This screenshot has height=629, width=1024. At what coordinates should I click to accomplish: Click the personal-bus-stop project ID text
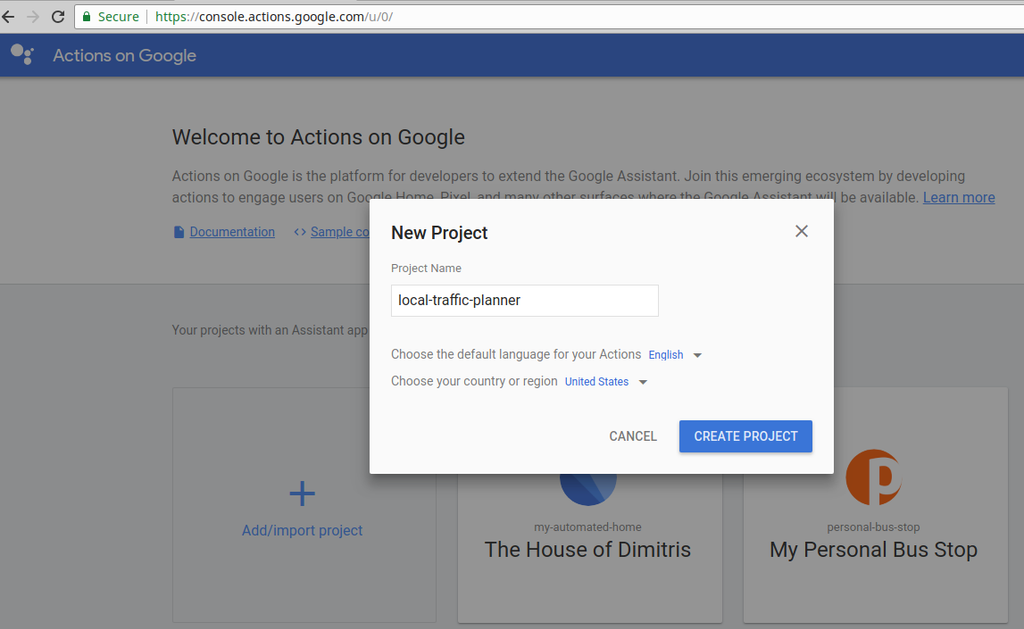click(x=873, y=526)
